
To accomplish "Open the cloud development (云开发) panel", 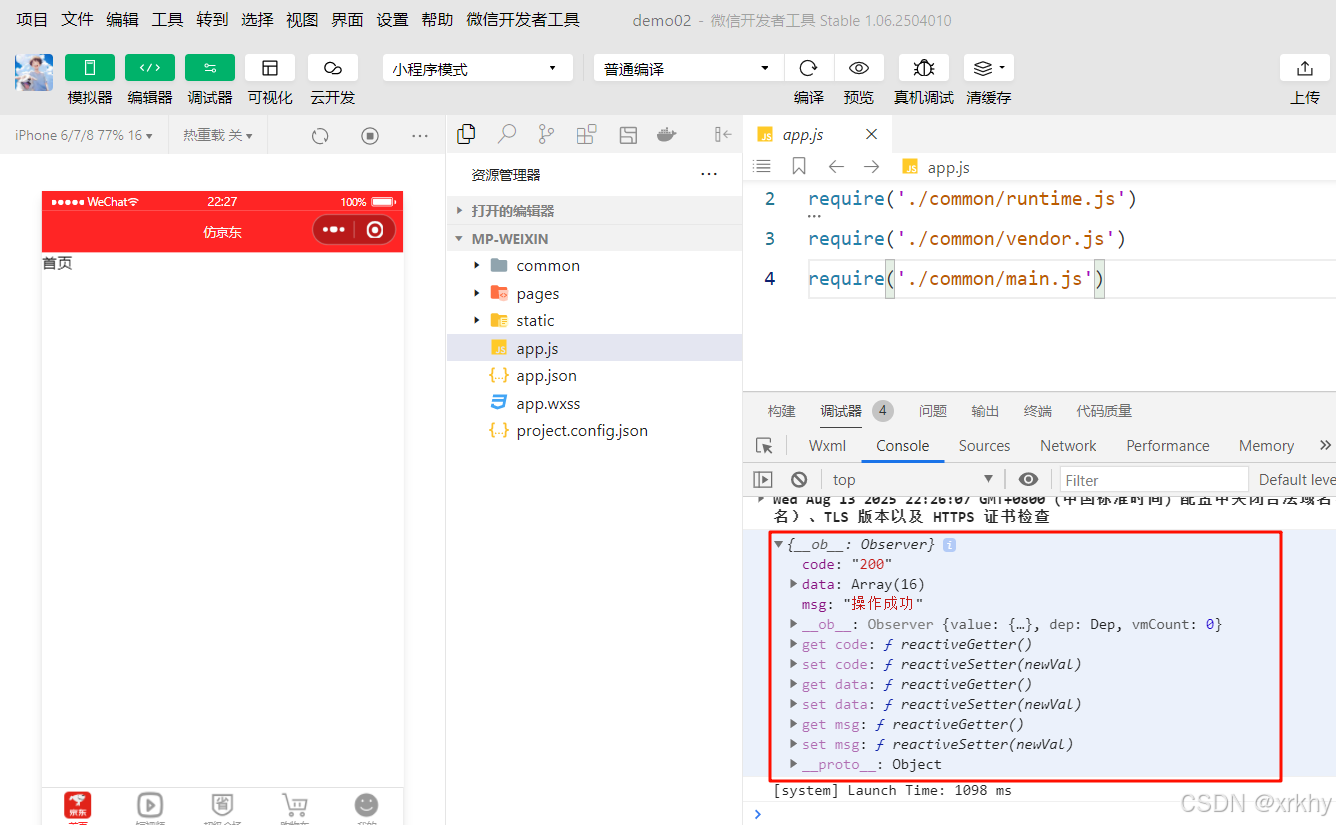I will tap(333, 68).
